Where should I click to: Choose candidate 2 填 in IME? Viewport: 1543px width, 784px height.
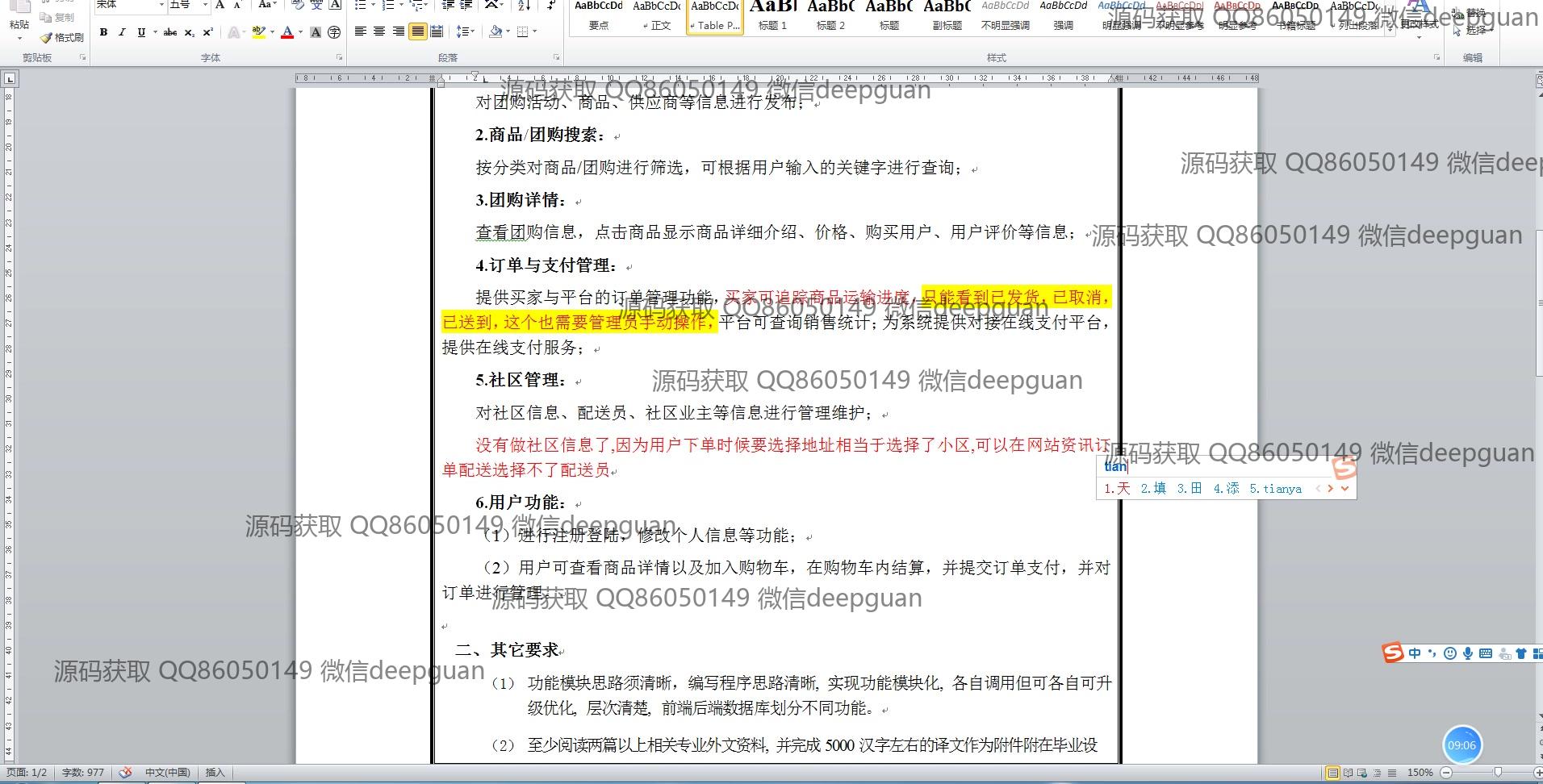1153,488
